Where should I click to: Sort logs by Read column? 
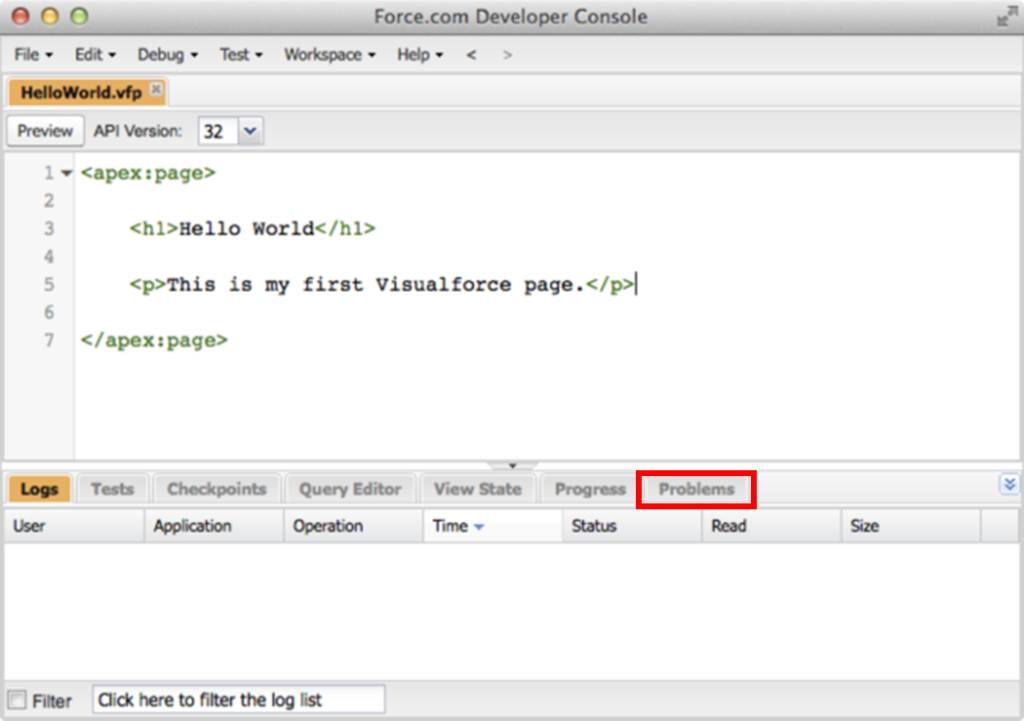pos(771,526)
